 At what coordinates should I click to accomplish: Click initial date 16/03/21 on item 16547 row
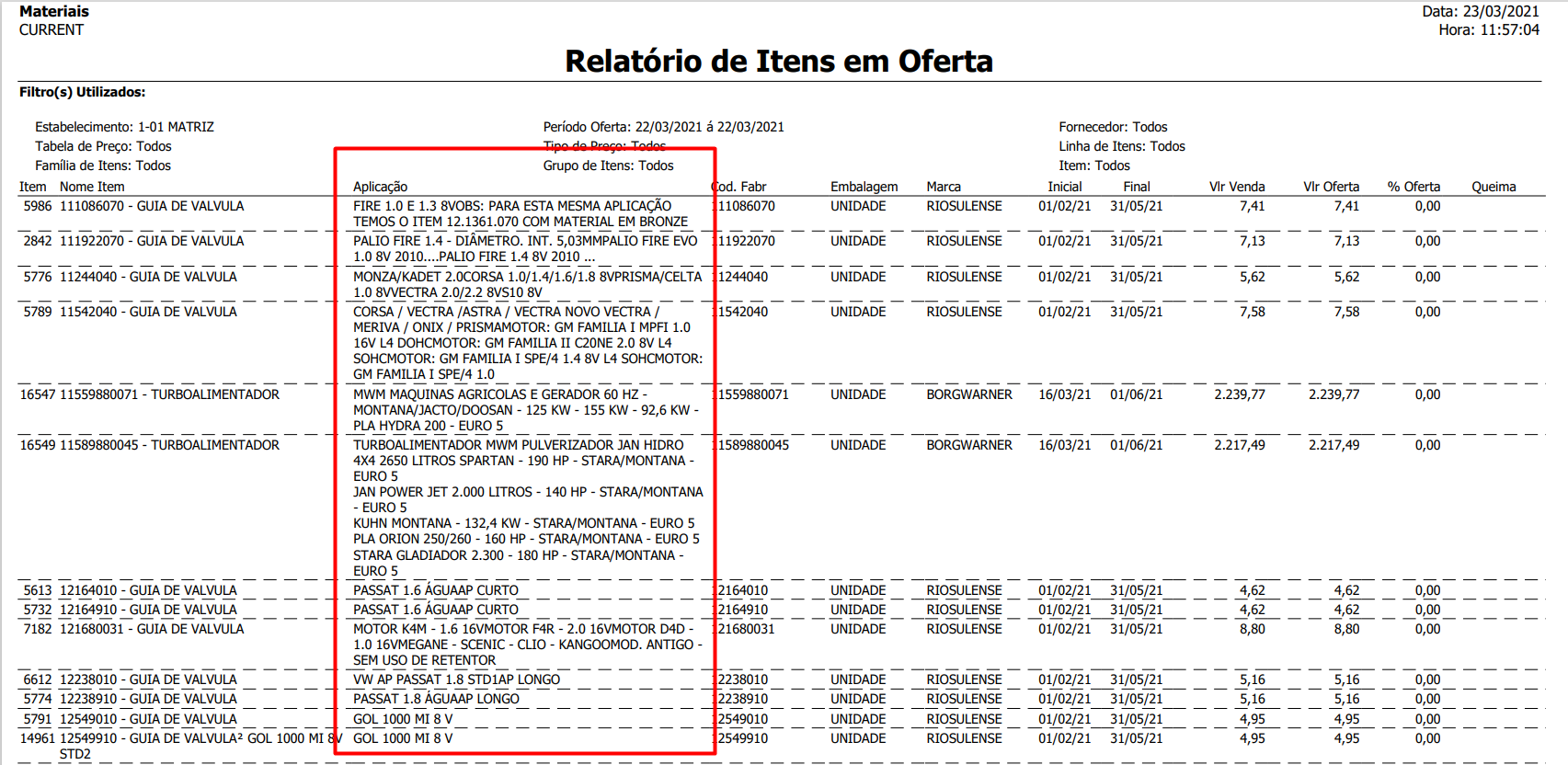1065,394
